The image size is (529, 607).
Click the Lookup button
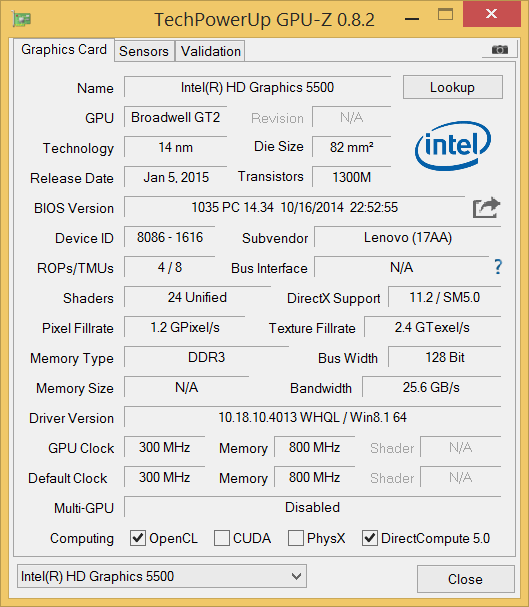(453, 87)
